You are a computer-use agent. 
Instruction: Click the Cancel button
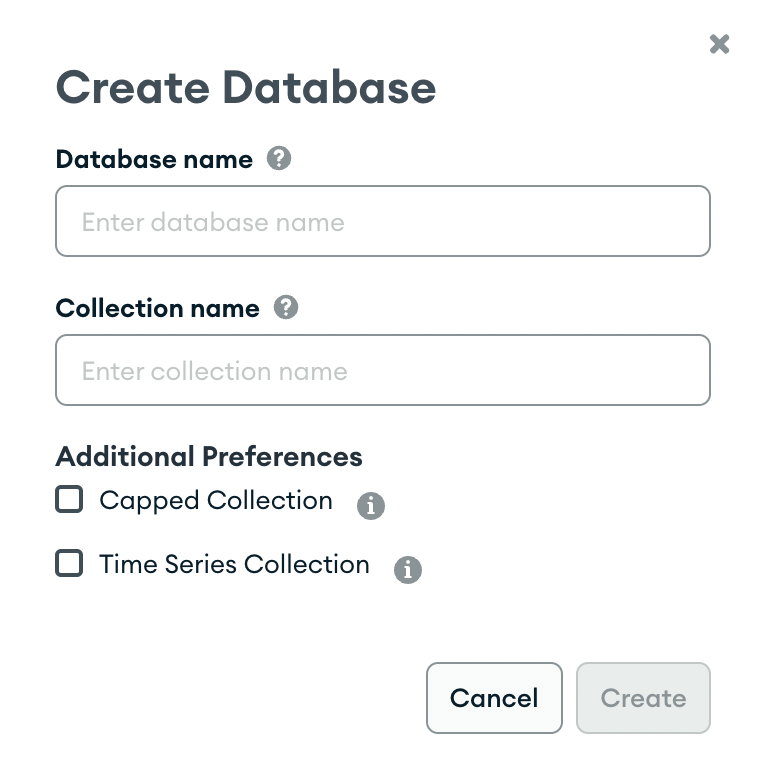494,698
